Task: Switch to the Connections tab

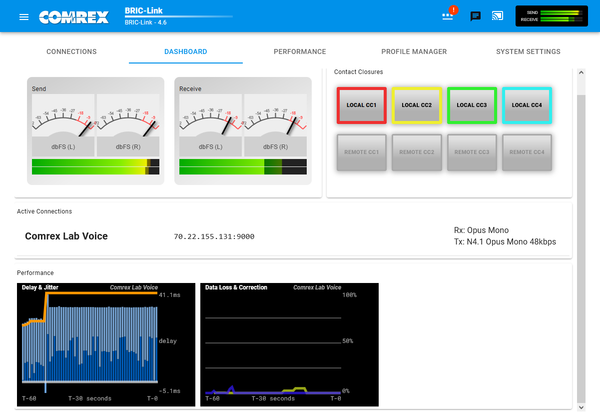Action: point(72,52)
